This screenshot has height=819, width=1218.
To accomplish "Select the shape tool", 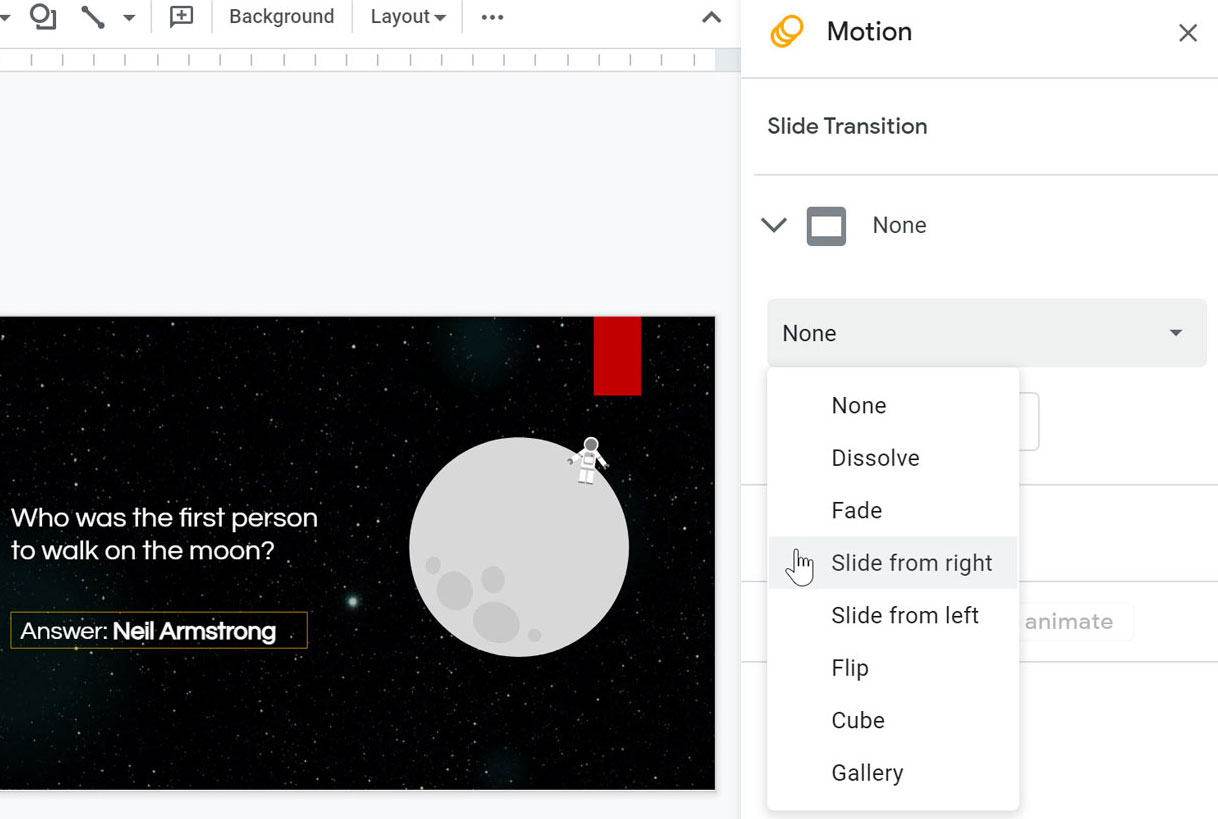I will [x=42, y=17].
